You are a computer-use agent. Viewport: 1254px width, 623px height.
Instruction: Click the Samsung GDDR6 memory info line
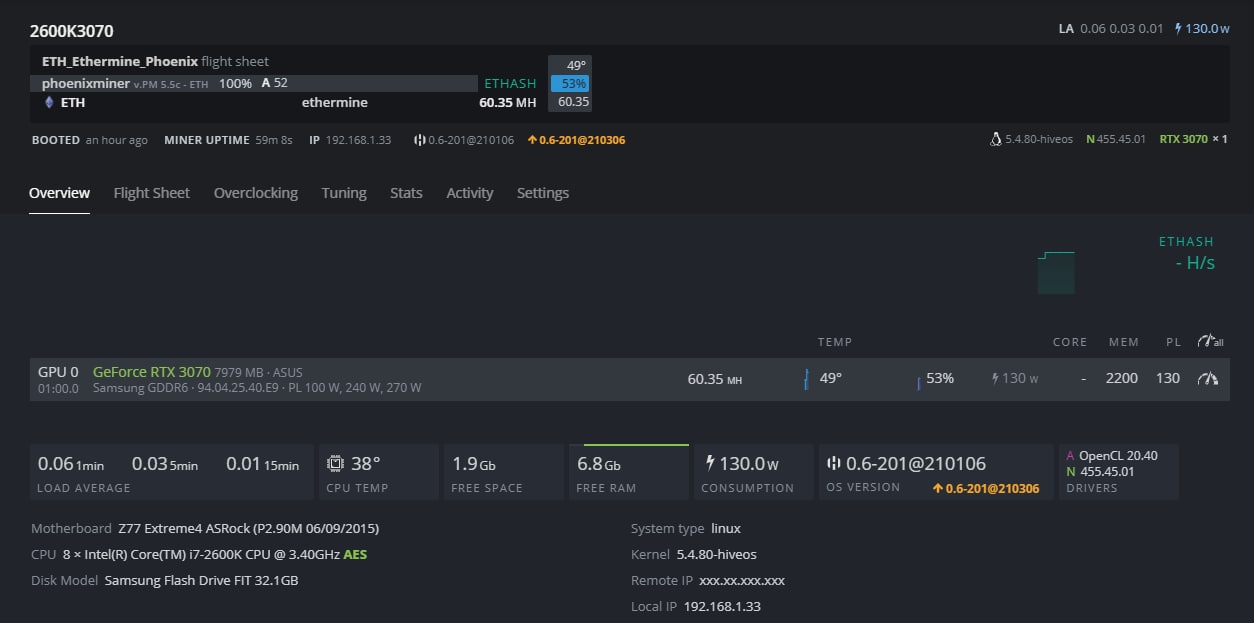257,388
